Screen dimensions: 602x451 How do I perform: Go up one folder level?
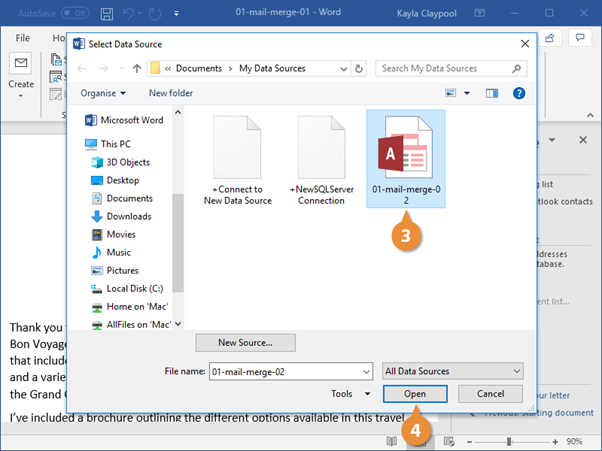[137, 68]
